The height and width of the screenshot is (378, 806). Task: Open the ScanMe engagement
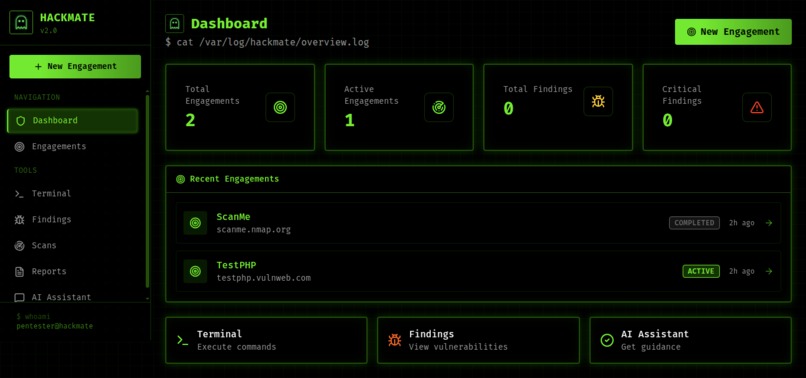[478, 223]
